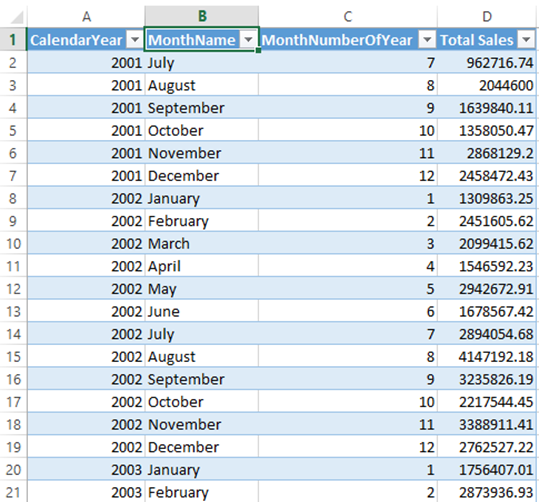Select column D header
The height and width of the screenshot is (502, 539).
click(x=487, y=16)
